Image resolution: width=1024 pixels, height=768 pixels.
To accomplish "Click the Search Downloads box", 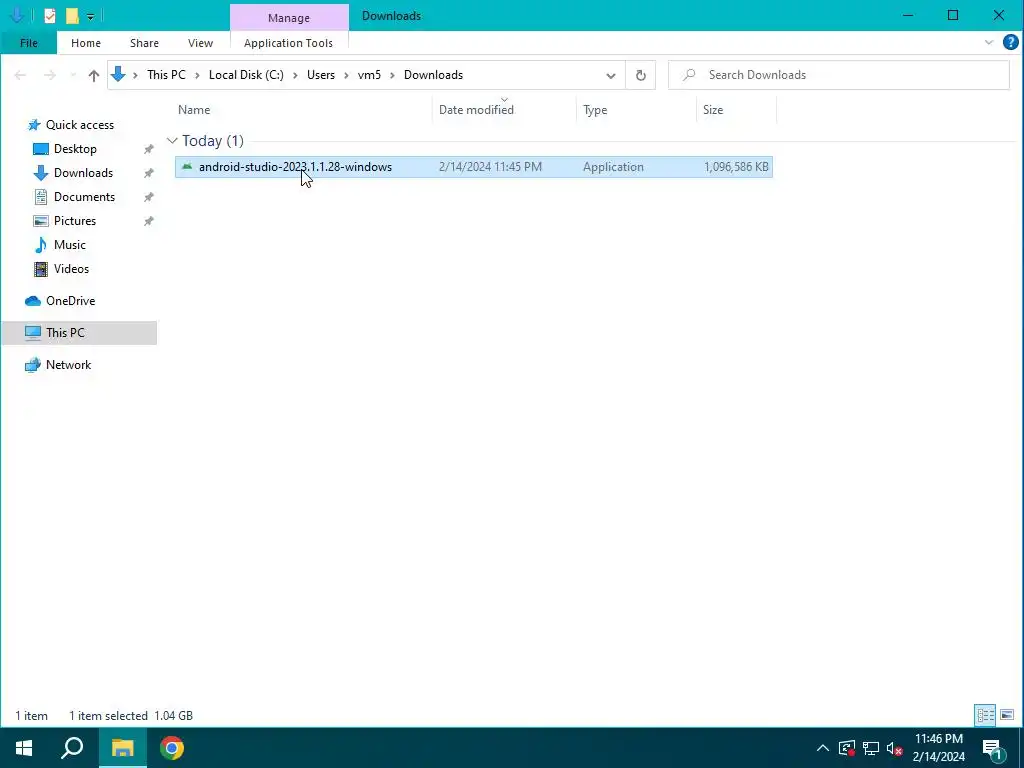I will (x=839, y=75).
